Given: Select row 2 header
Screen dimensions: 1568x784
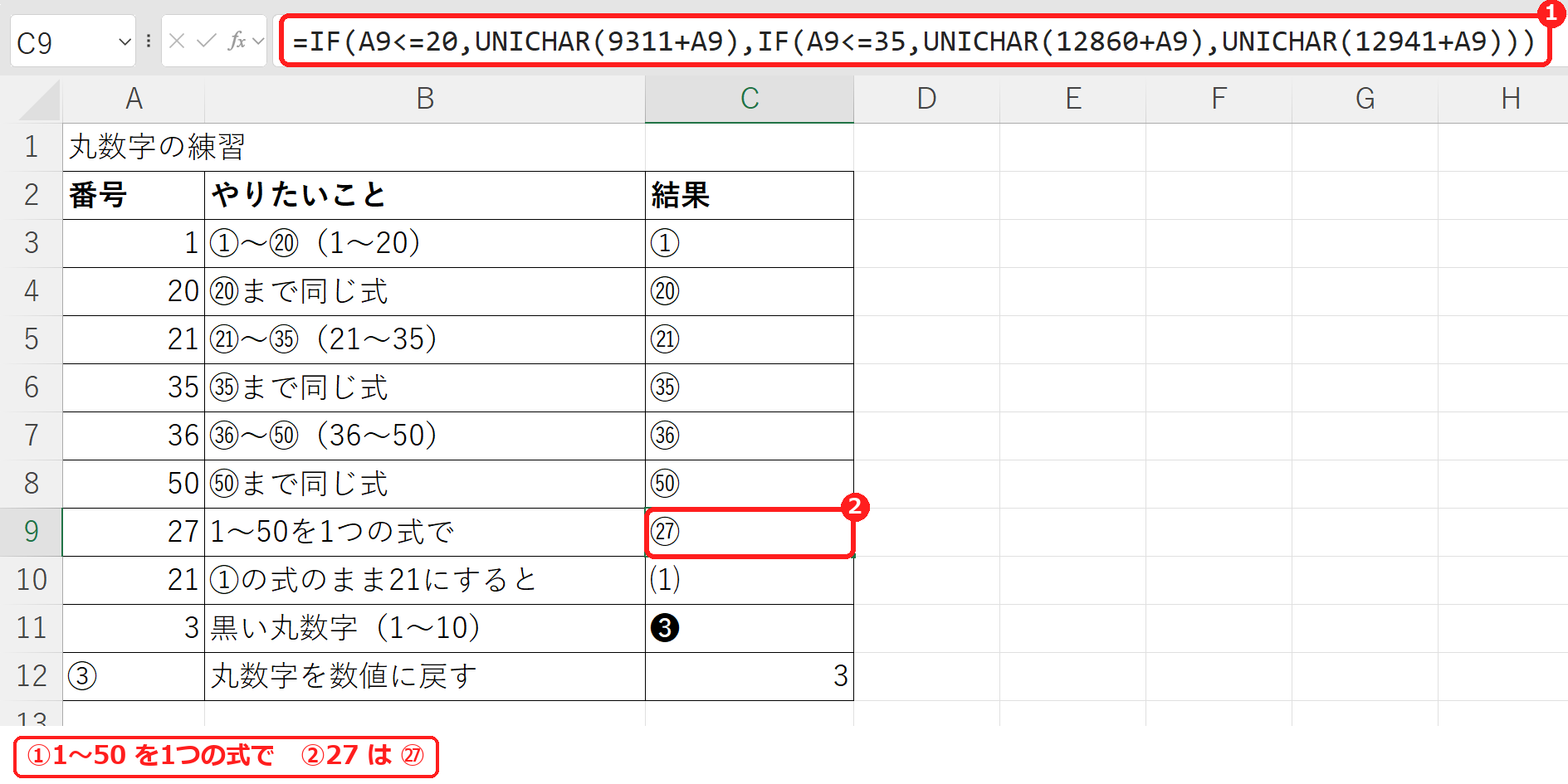Looking at the screenshot, I should point(32,196).
